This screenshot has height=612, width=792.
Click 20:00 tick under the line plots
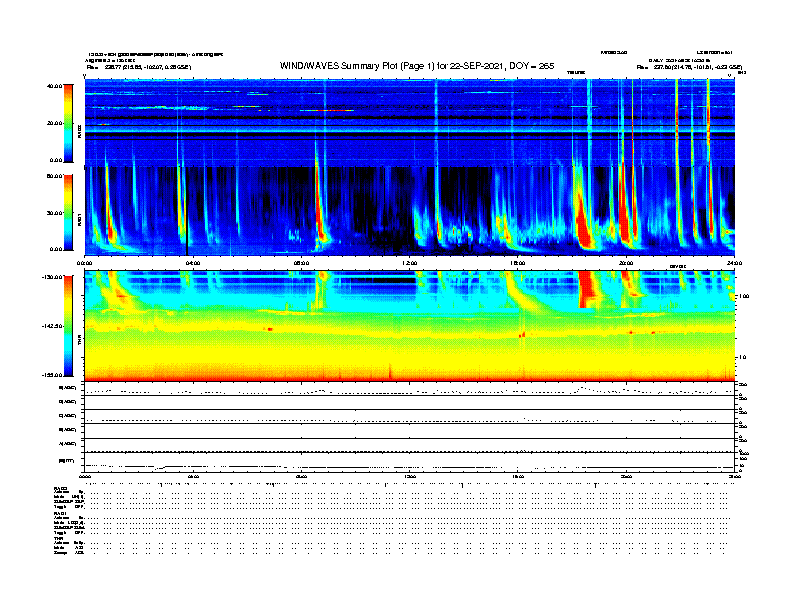pos(626,476)
